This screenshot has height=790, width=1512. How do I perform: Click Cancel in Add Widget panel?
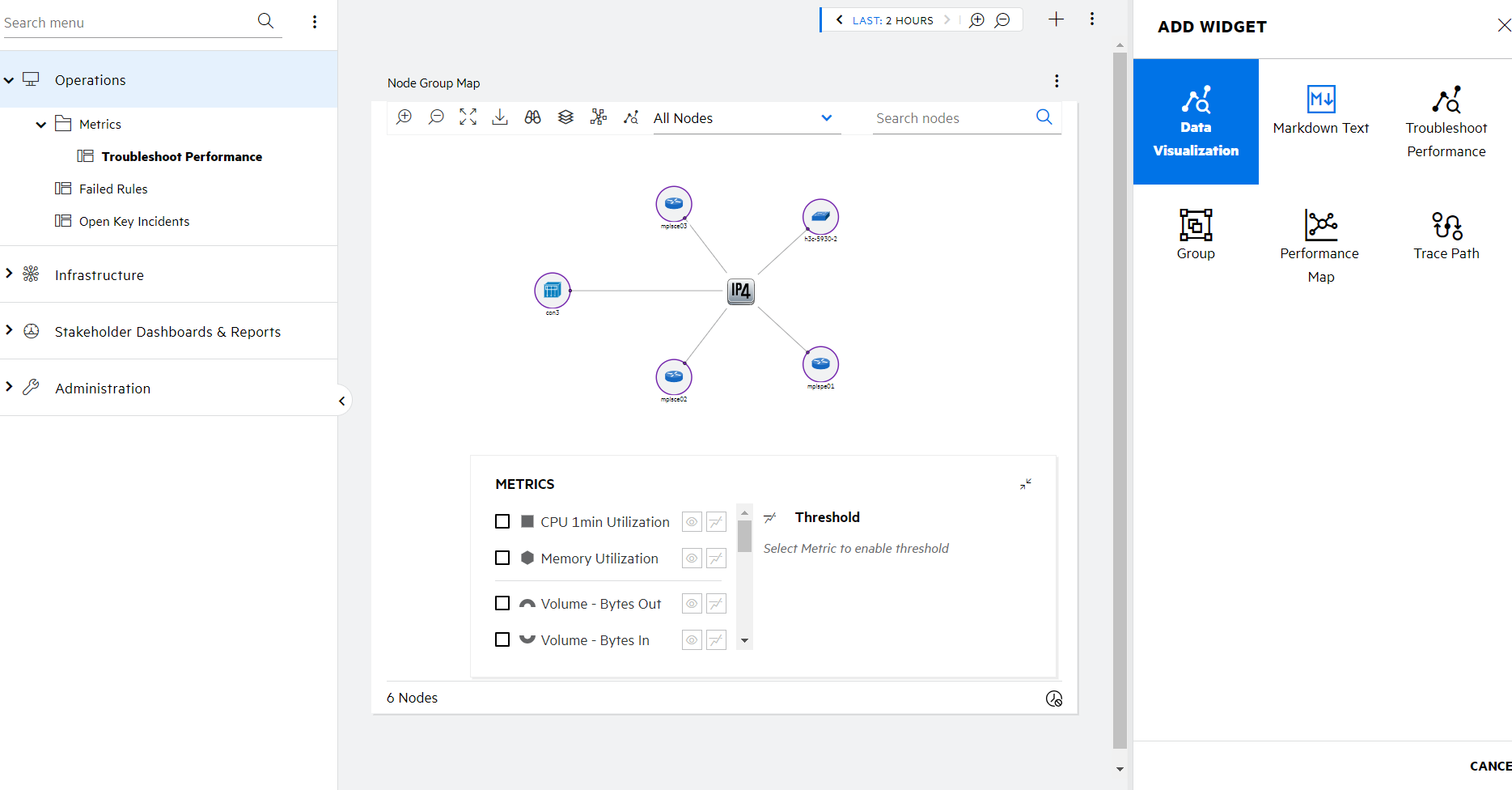[1490, 766]
